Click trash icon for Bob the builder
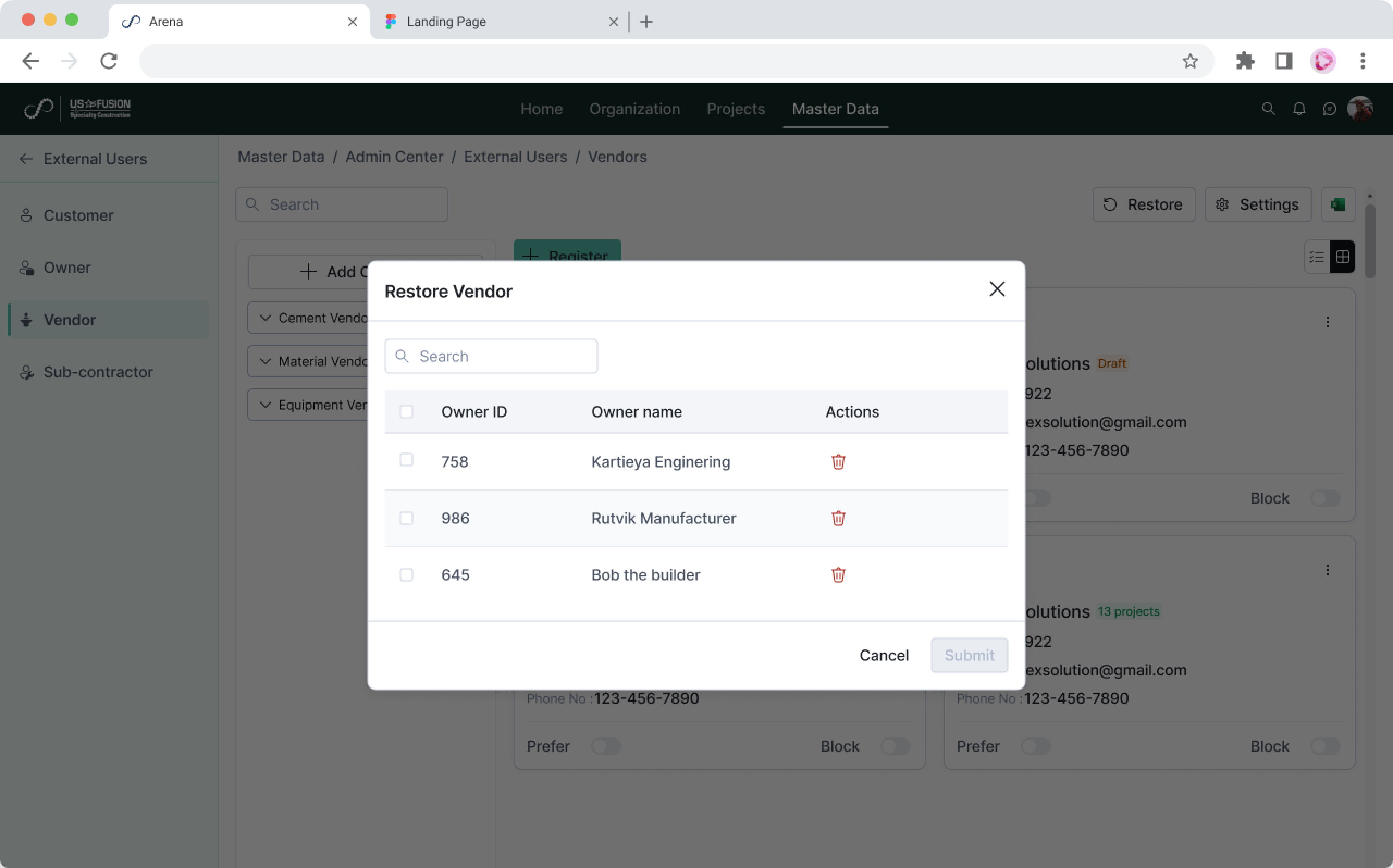Image resolution: width=1393 pixels, height=868 pixels. [x=838, y=575]
